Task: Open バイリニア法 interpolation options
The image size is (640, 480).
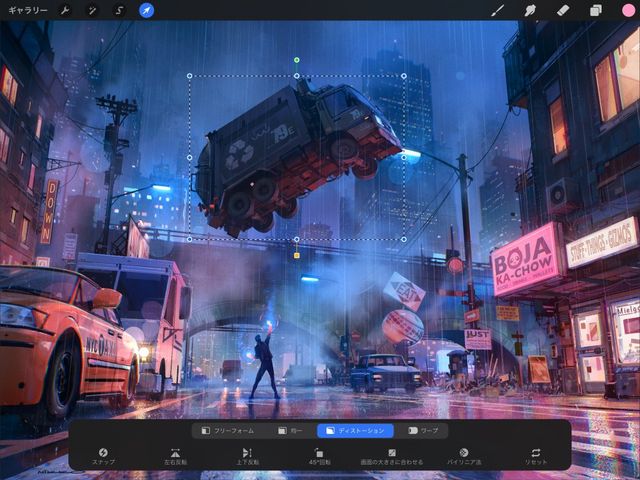Action: coord(464,456)
